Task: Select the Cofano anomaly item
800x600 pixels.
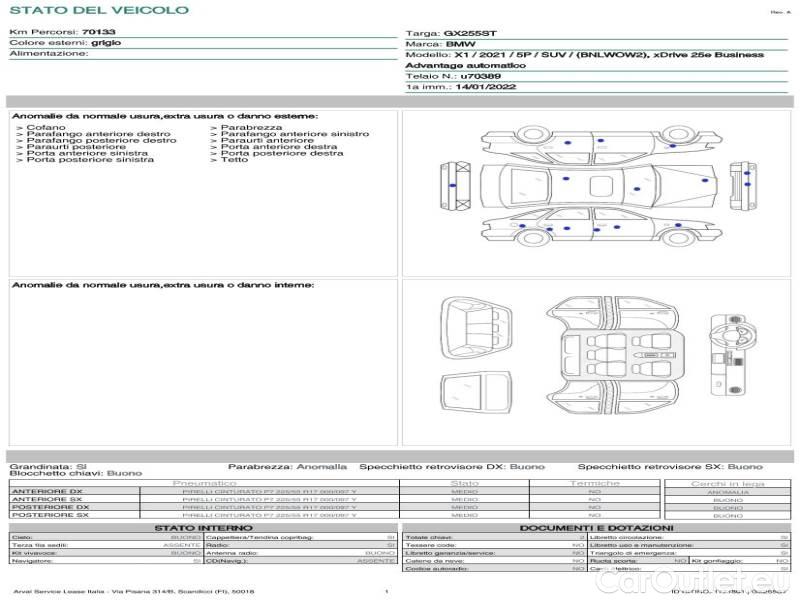Action: [46, 128]
